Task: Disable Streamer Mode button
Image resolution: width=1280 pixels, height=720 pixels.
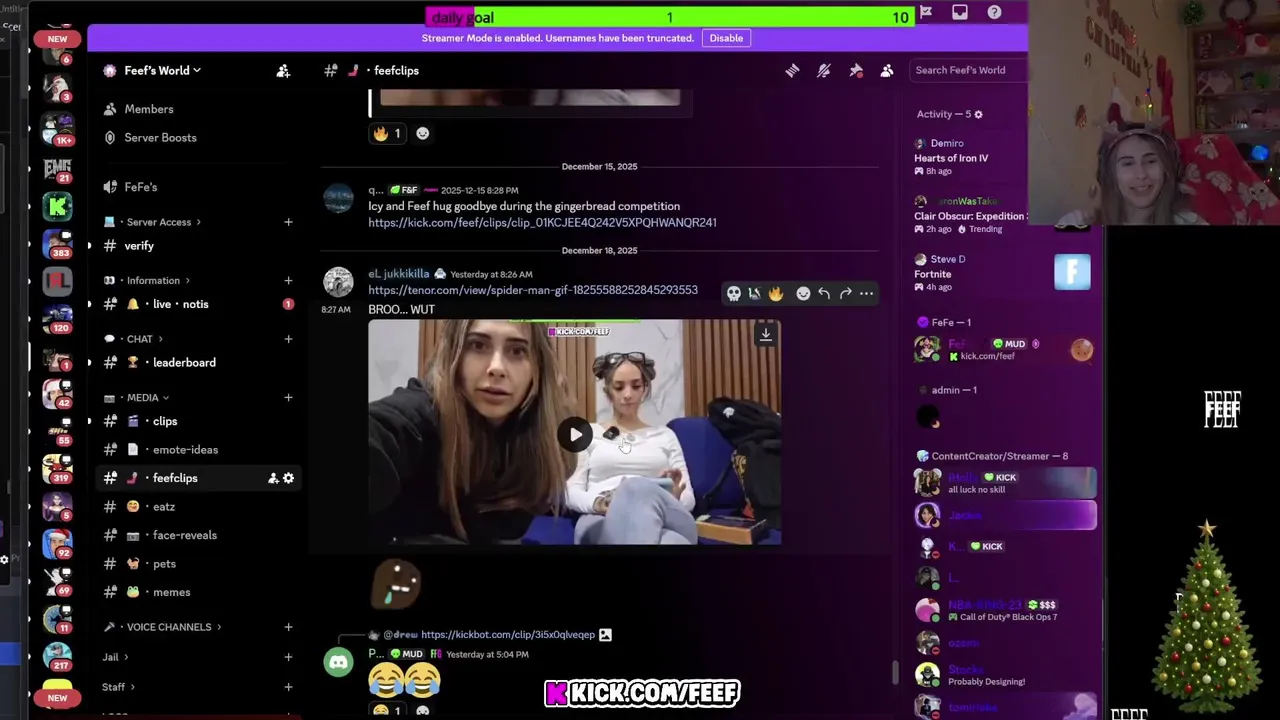Action: [726, 38]
